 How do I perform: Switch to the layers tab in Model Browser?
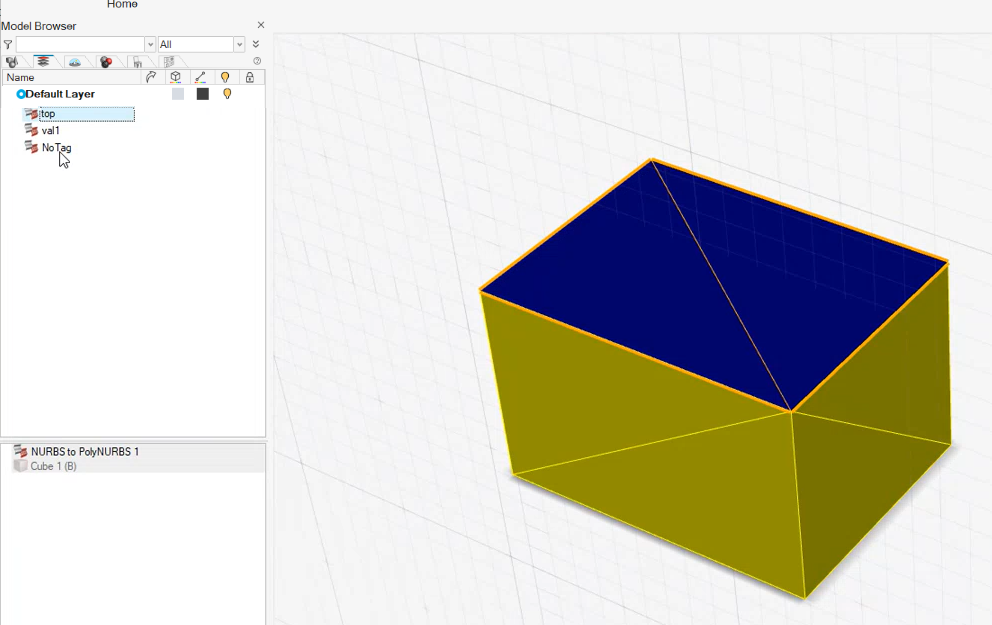click(43, 62)
